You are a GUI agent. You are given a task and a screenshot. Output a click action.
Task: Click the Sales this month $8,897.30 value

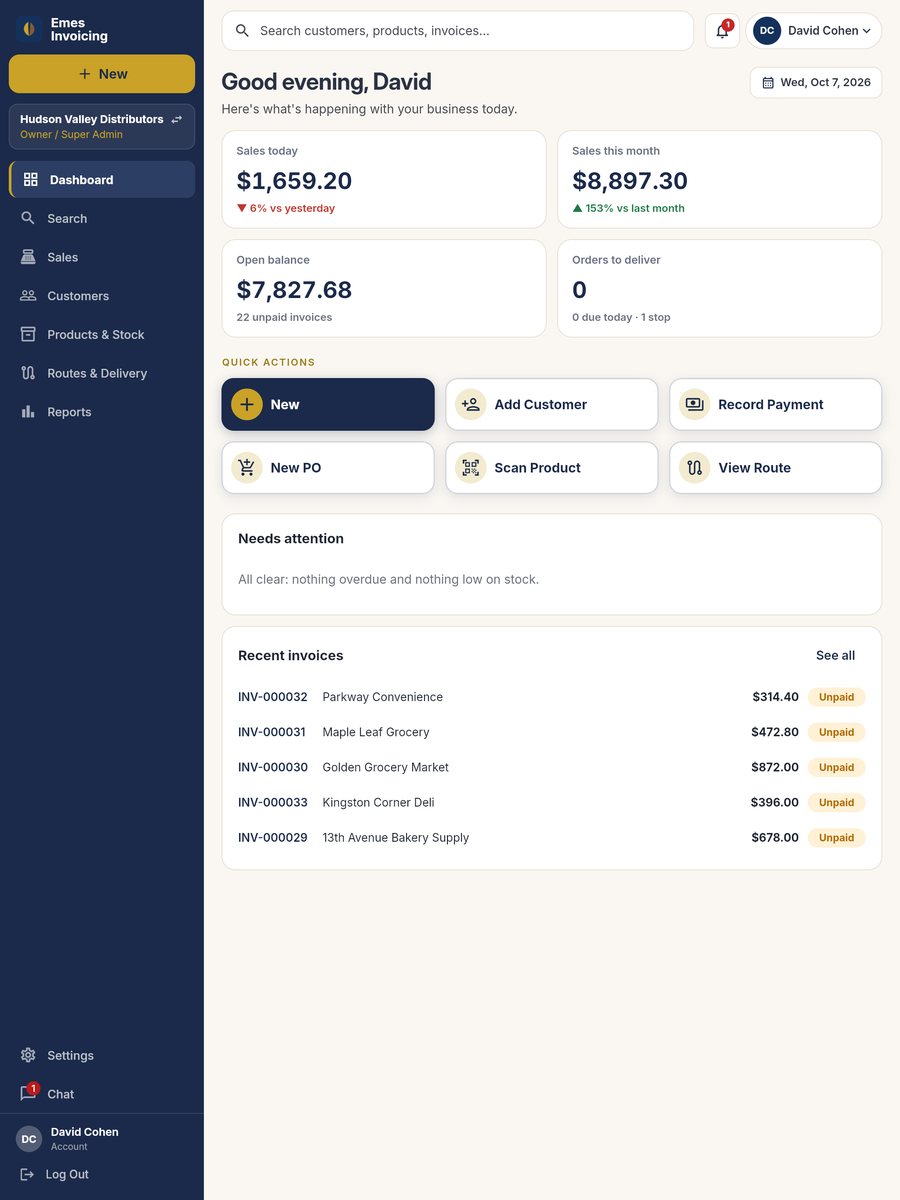coord(630,181)
